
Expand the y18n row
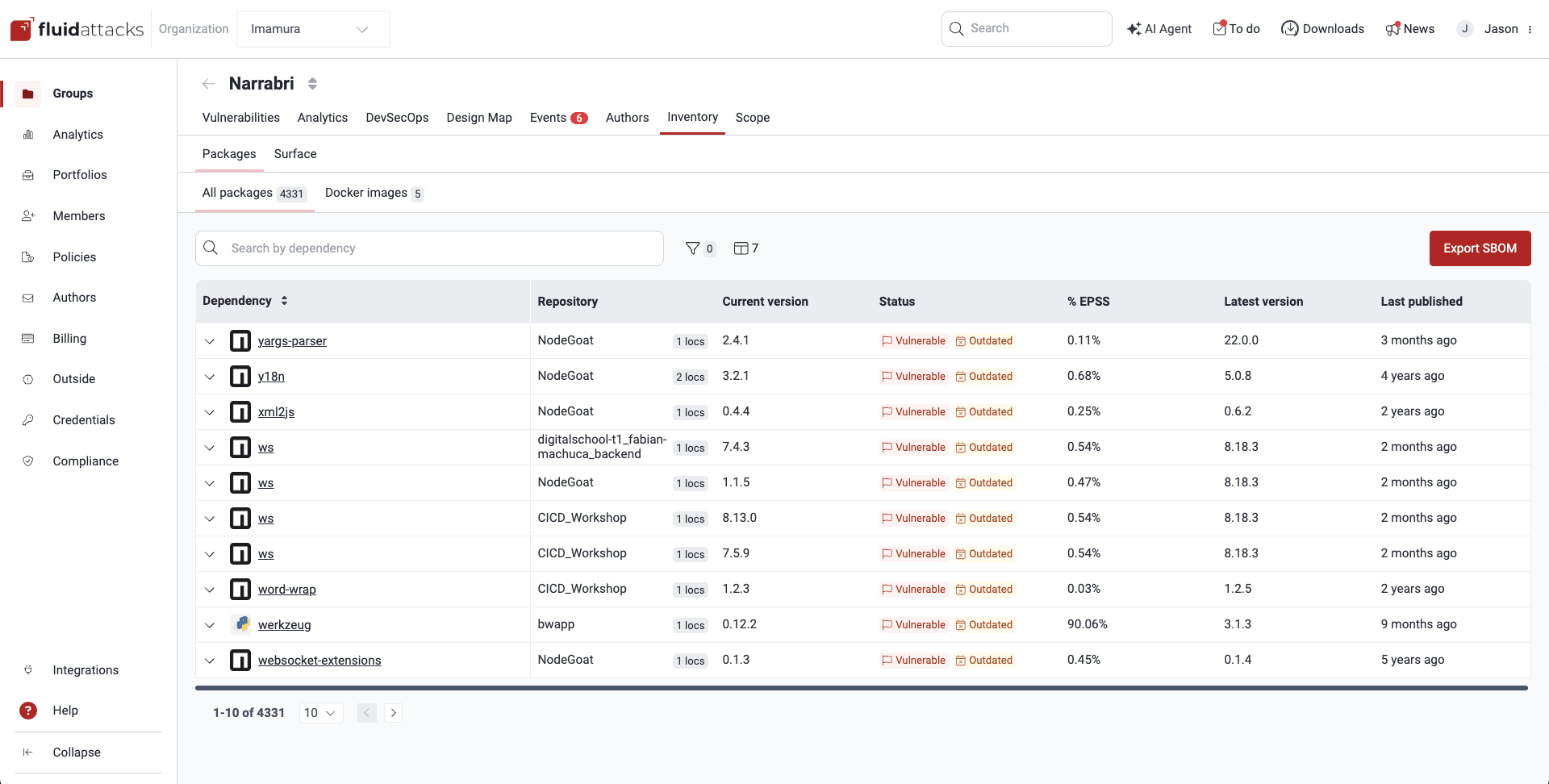coord(210,377)
